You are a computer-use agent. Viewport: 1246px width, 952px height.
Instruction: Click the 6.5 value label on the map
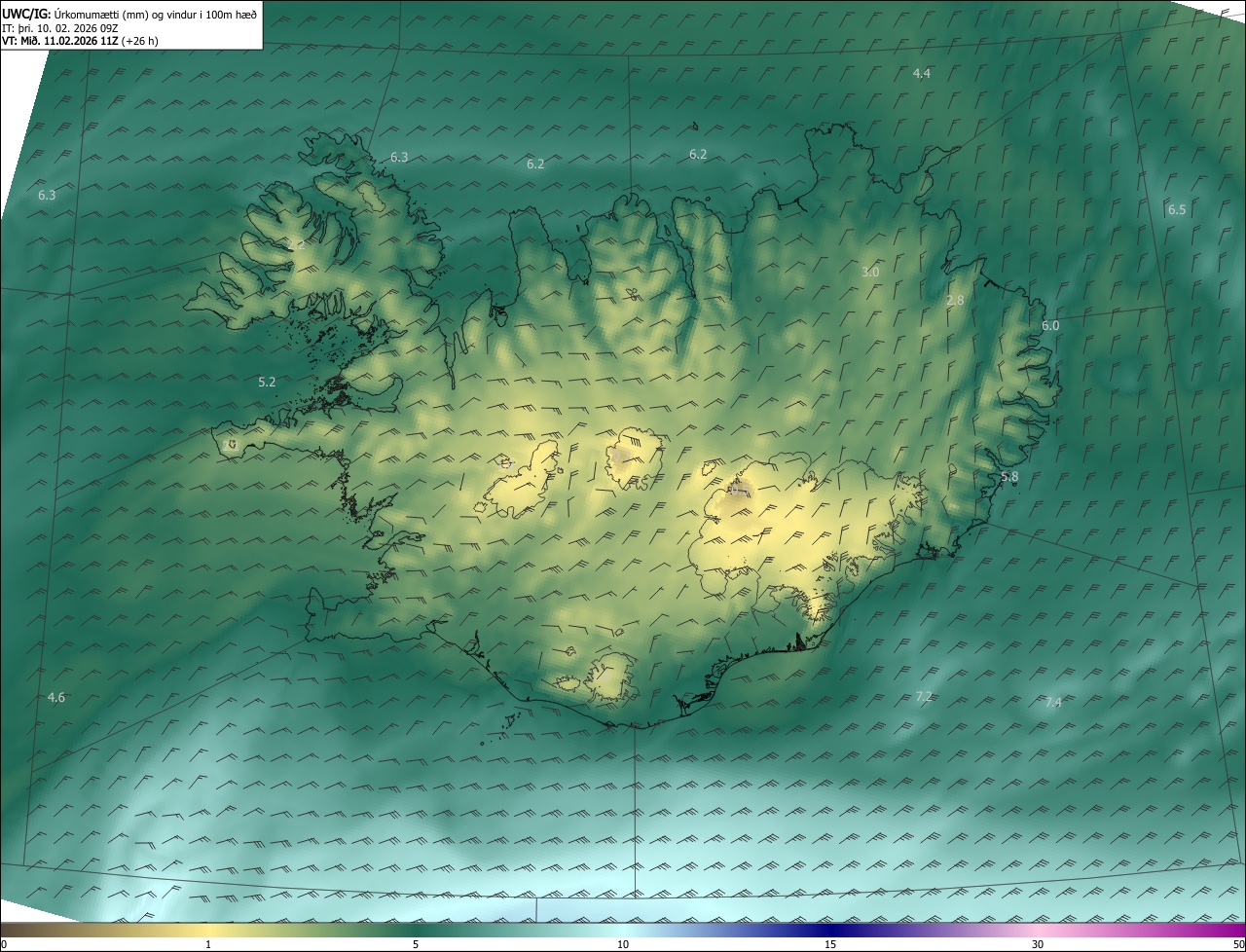coord(1177,210)
